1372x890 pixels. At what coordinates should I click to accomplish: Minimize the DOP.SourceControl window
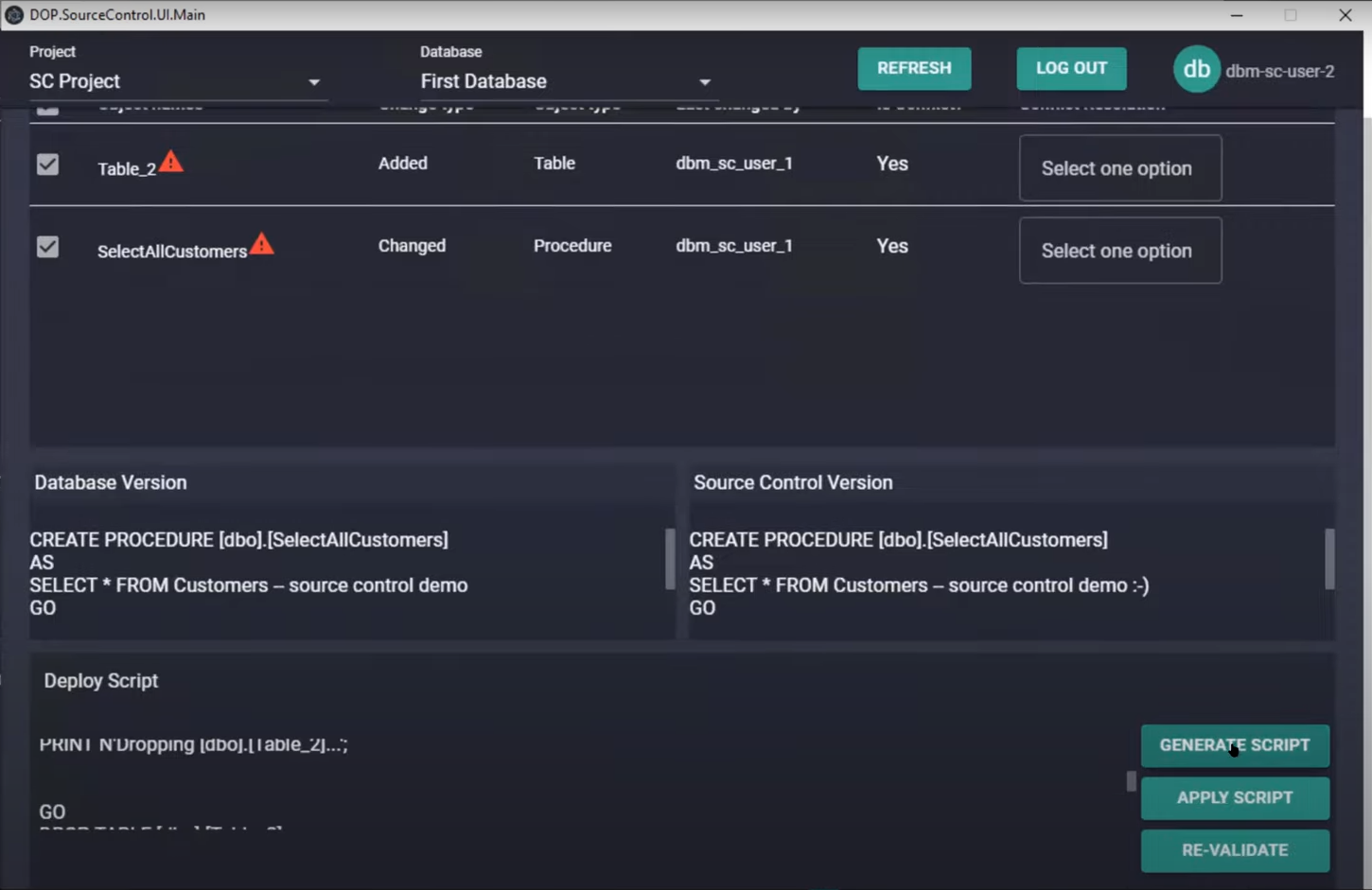pos(1237,15)
